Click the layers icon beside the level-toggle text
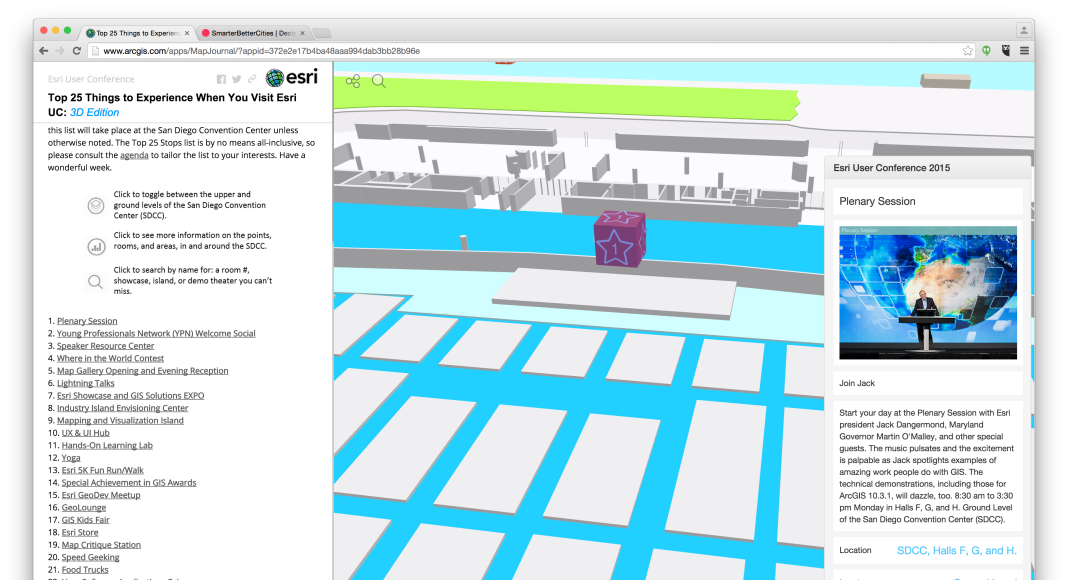The width and height of the screenshot is (1068, 580). [x=96, y=205]
